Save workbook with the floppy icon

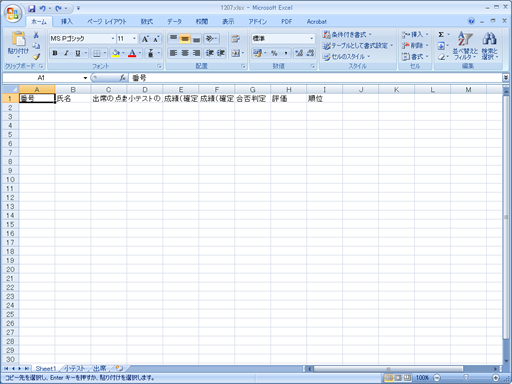32,8
